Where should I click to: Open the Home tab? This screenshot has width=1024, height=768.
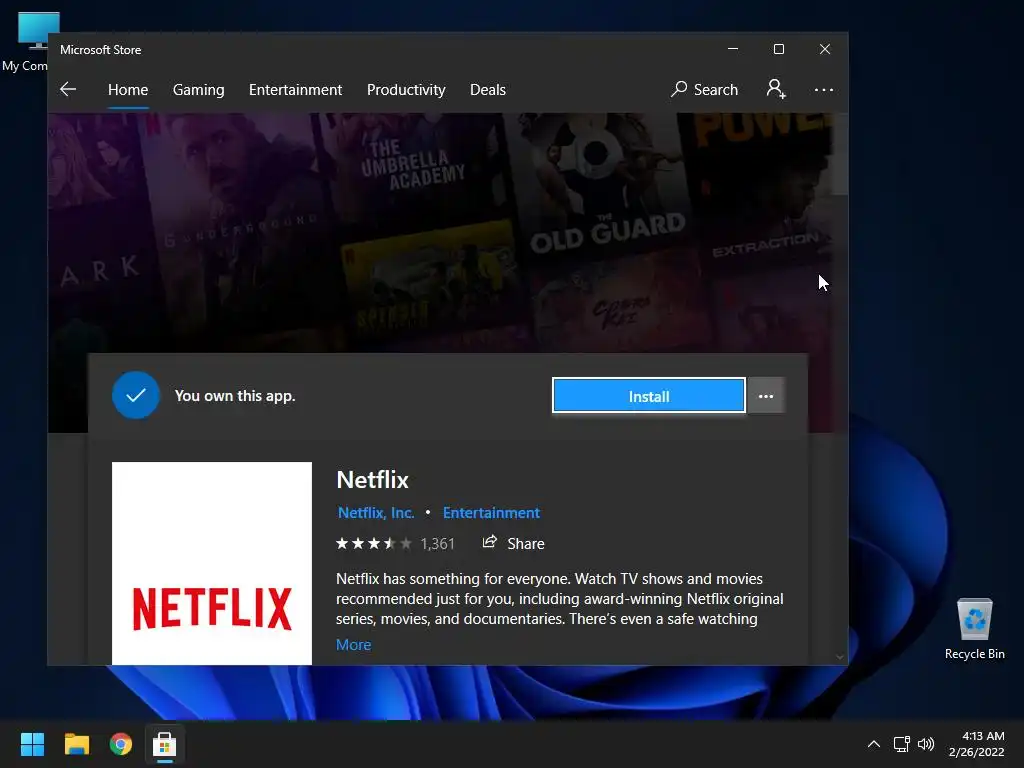click(128, 89)
